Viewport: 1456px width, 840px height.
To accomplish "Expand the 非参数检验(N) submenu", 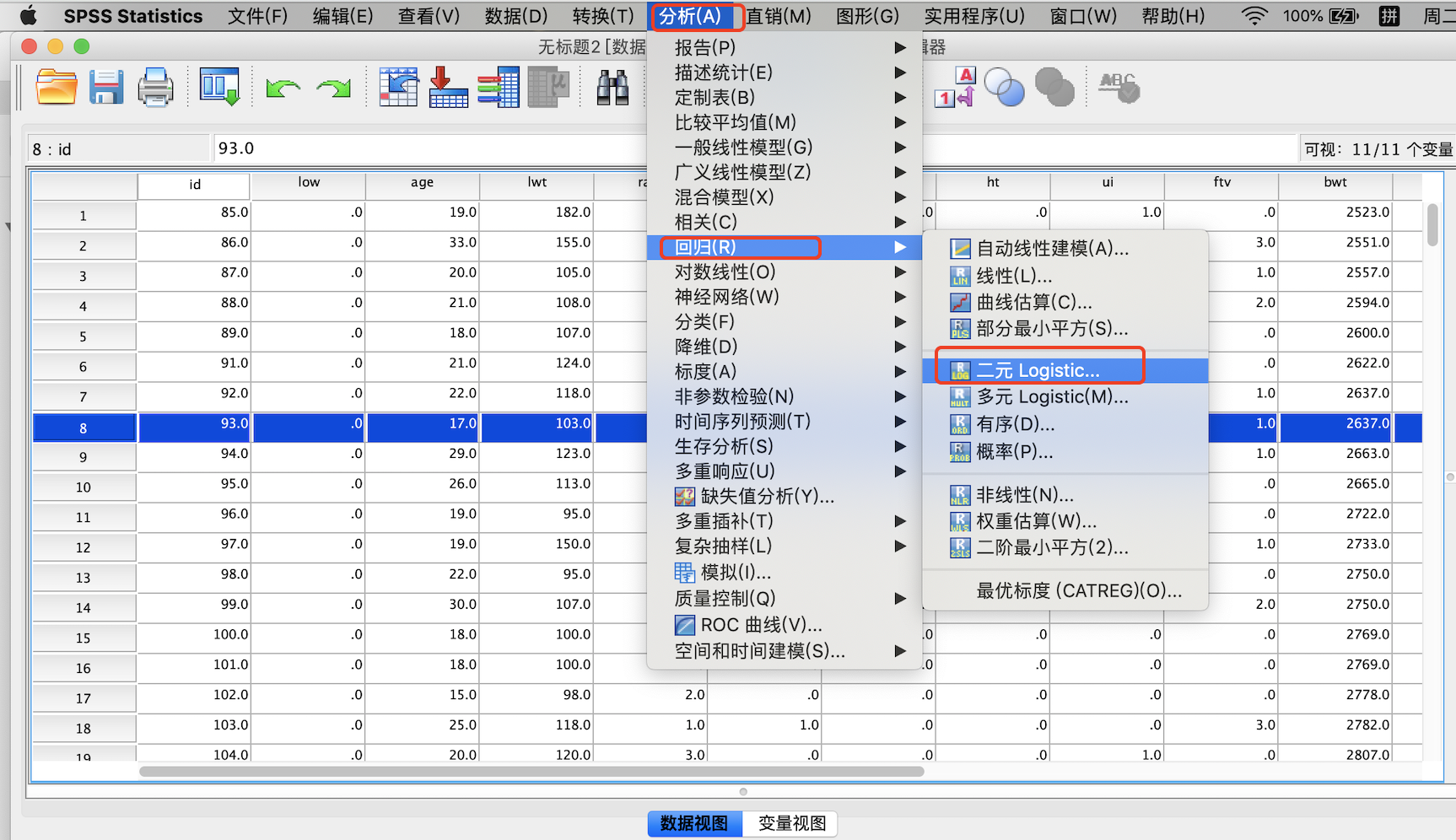I will (784, 396).
